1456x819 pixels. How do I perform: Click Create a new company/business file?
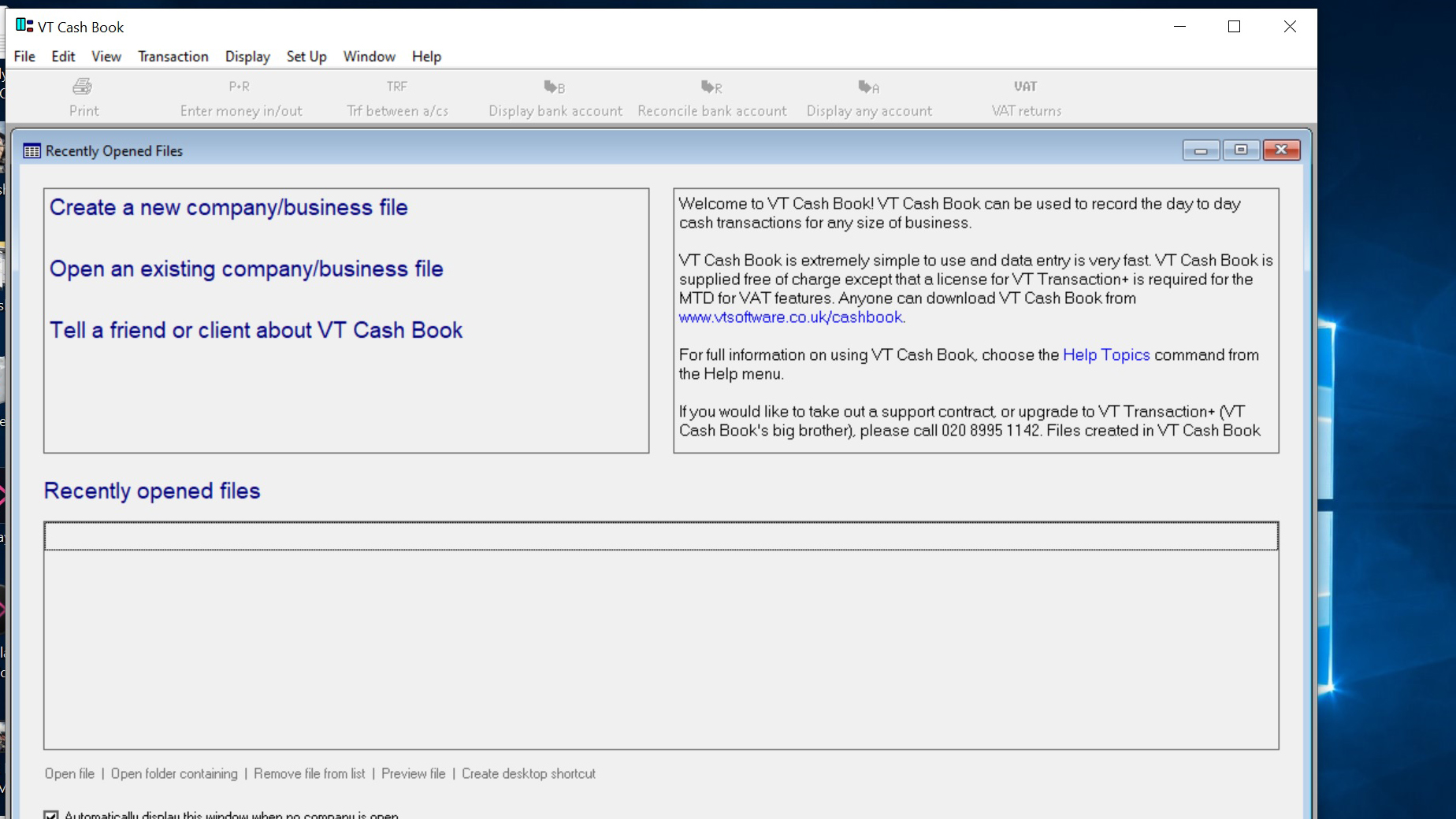pos(228,207)
